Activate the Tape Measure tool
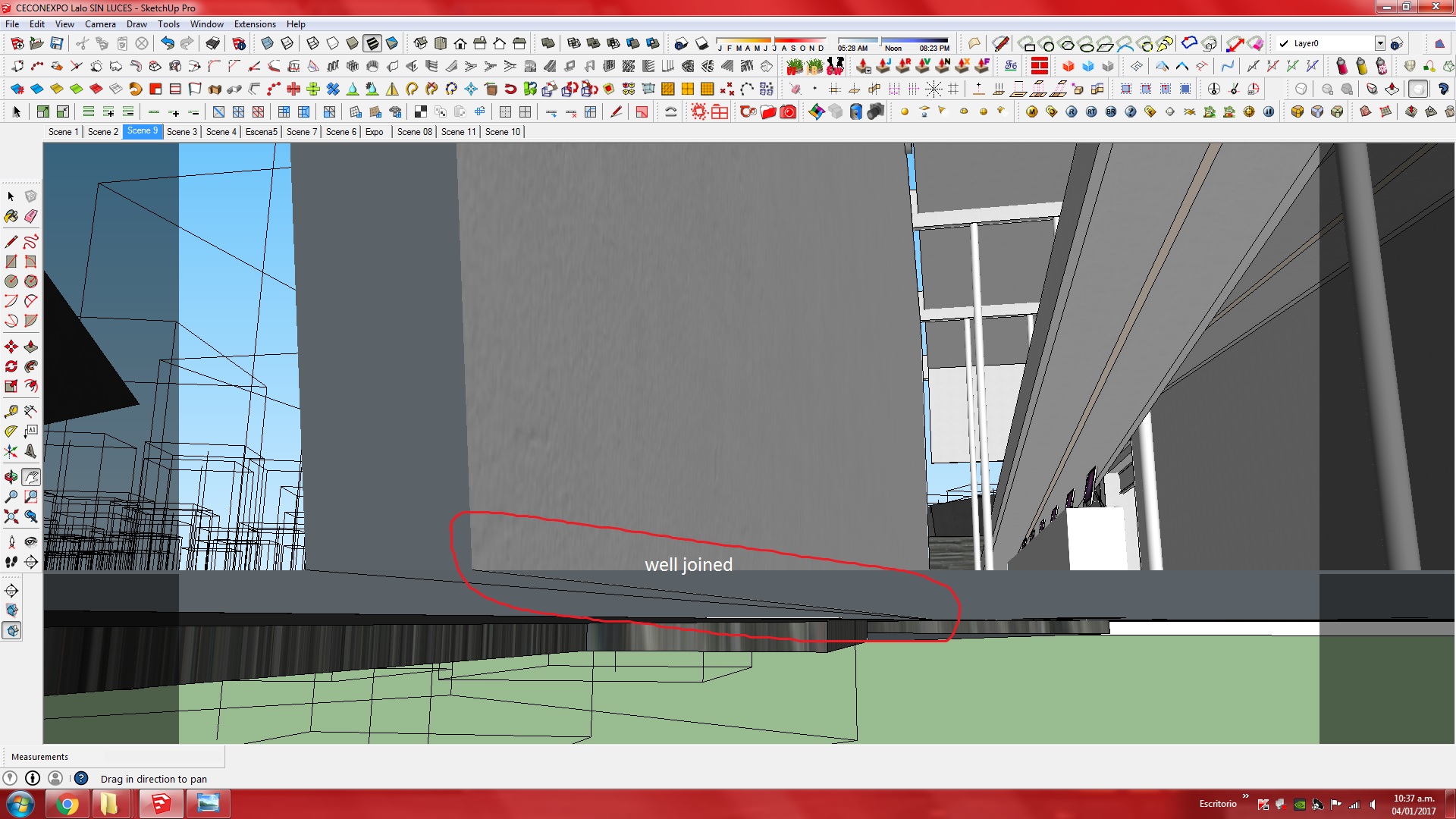Viewport: 1456px width, 819px height. (11, 412)
